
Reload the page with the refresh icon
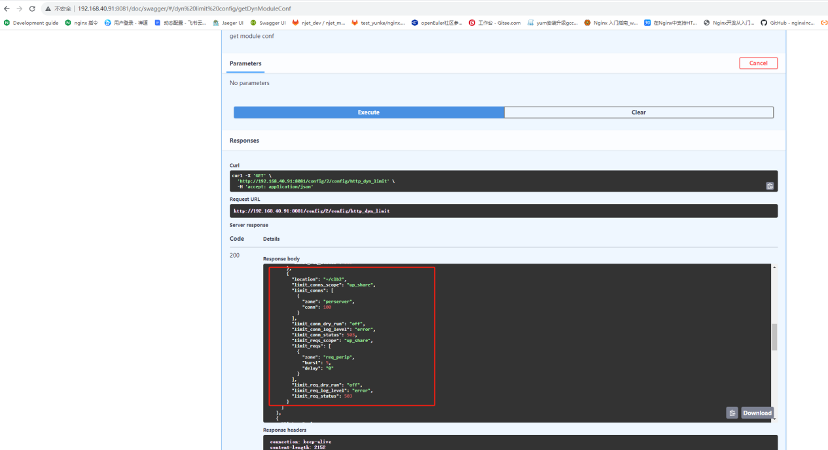pyautogui.click(x=32, y=8)
